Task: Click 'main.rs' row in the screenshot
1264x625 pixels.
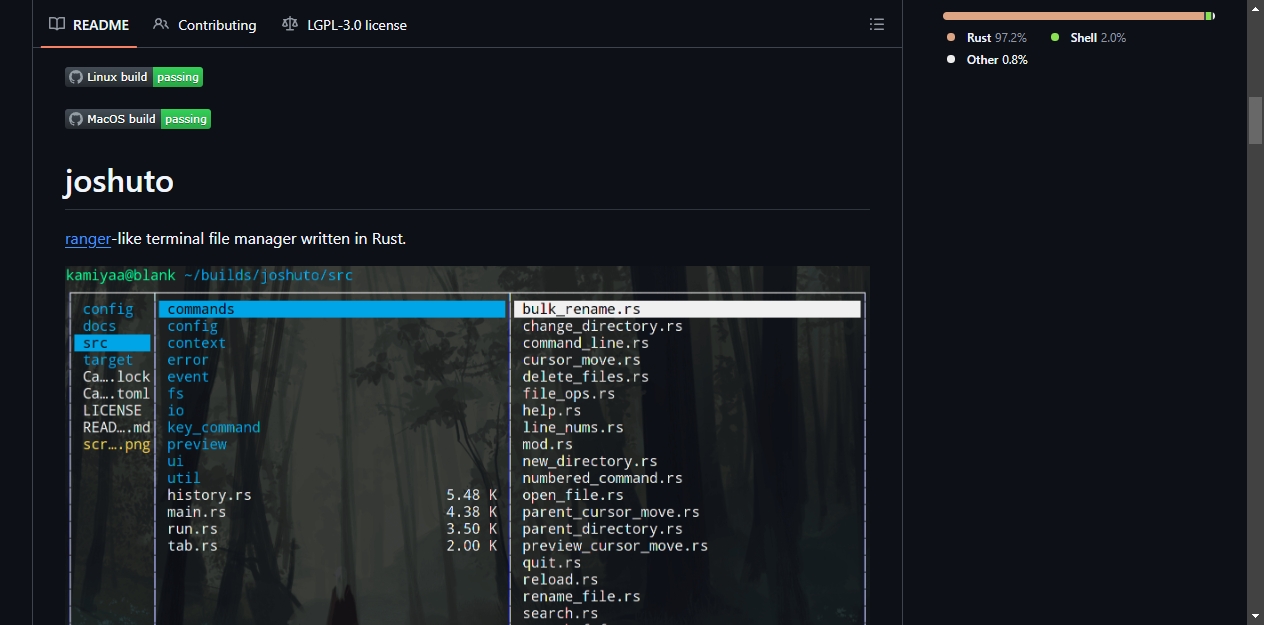Action: pyautogui.click(x=331, y=512)
